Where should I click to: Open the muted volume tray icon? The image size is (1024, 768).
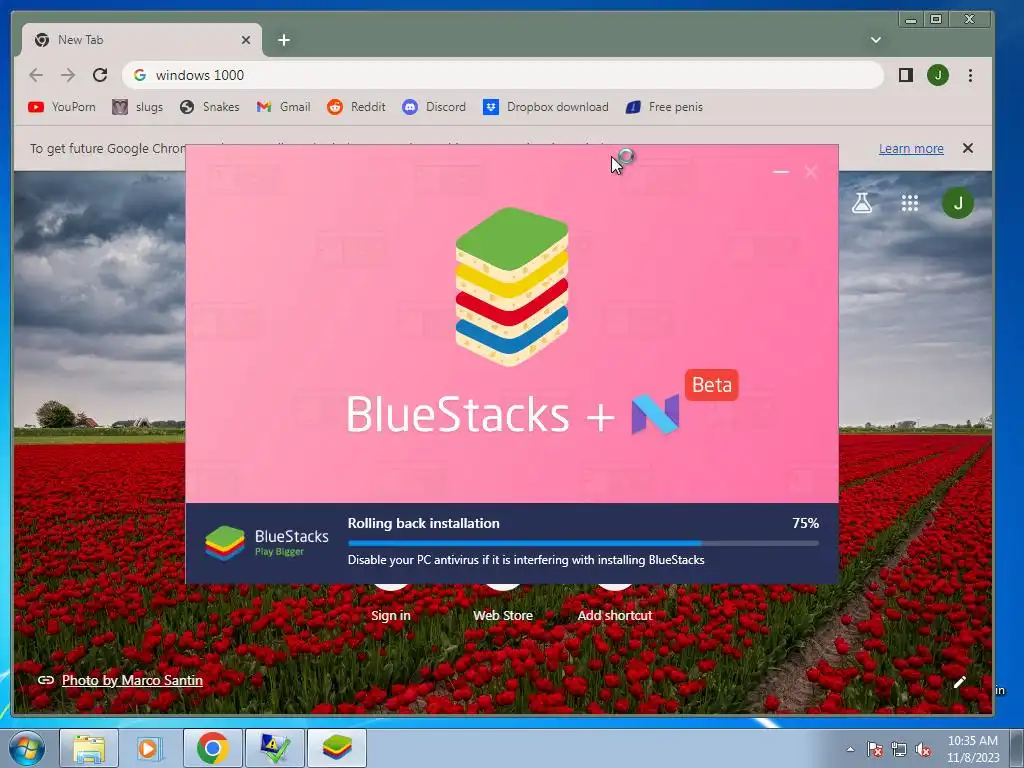[x=923, y=749]
